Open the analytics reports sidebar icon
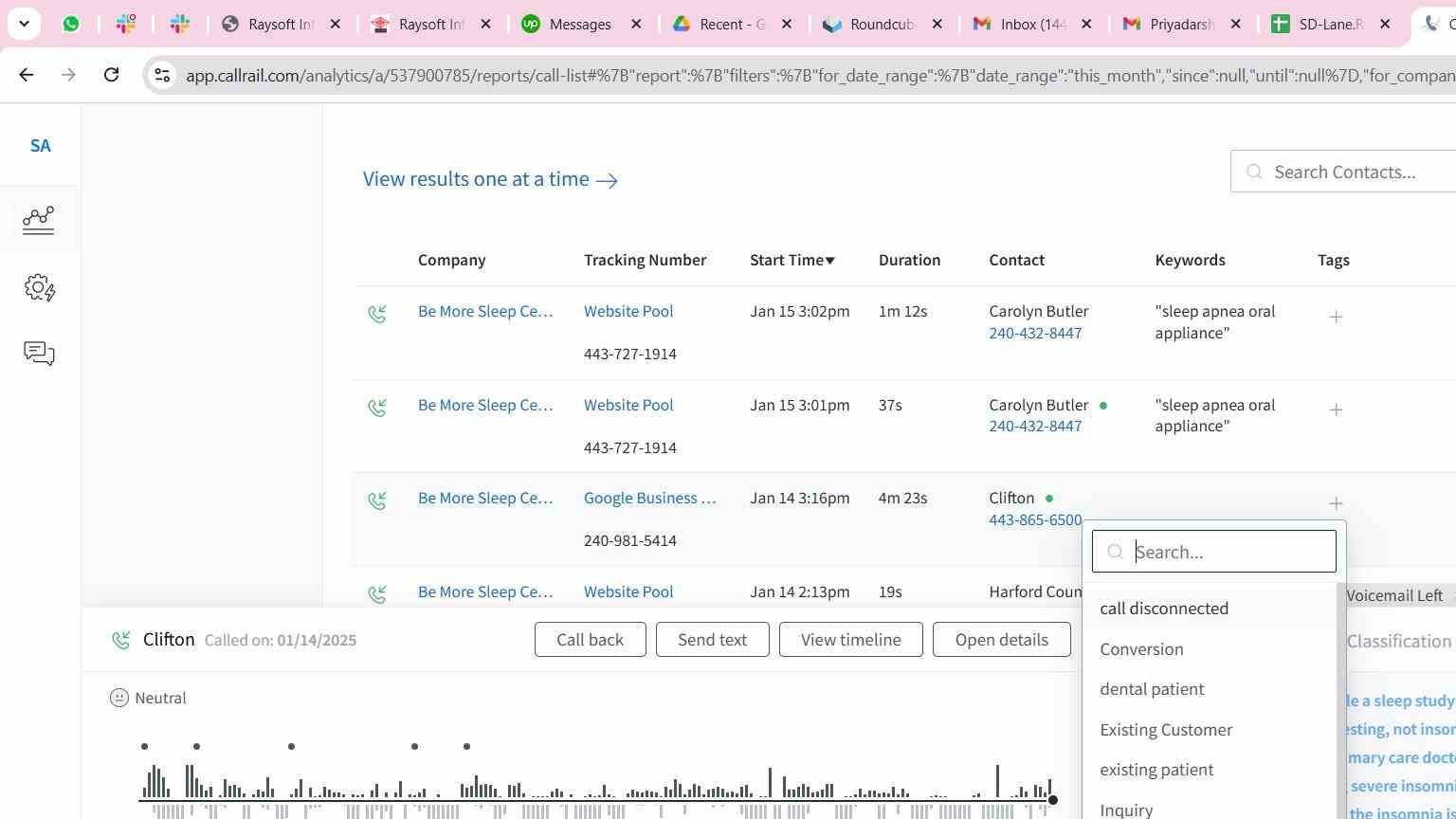This screenshot has width=1456, height=819. tap(39, 220)
